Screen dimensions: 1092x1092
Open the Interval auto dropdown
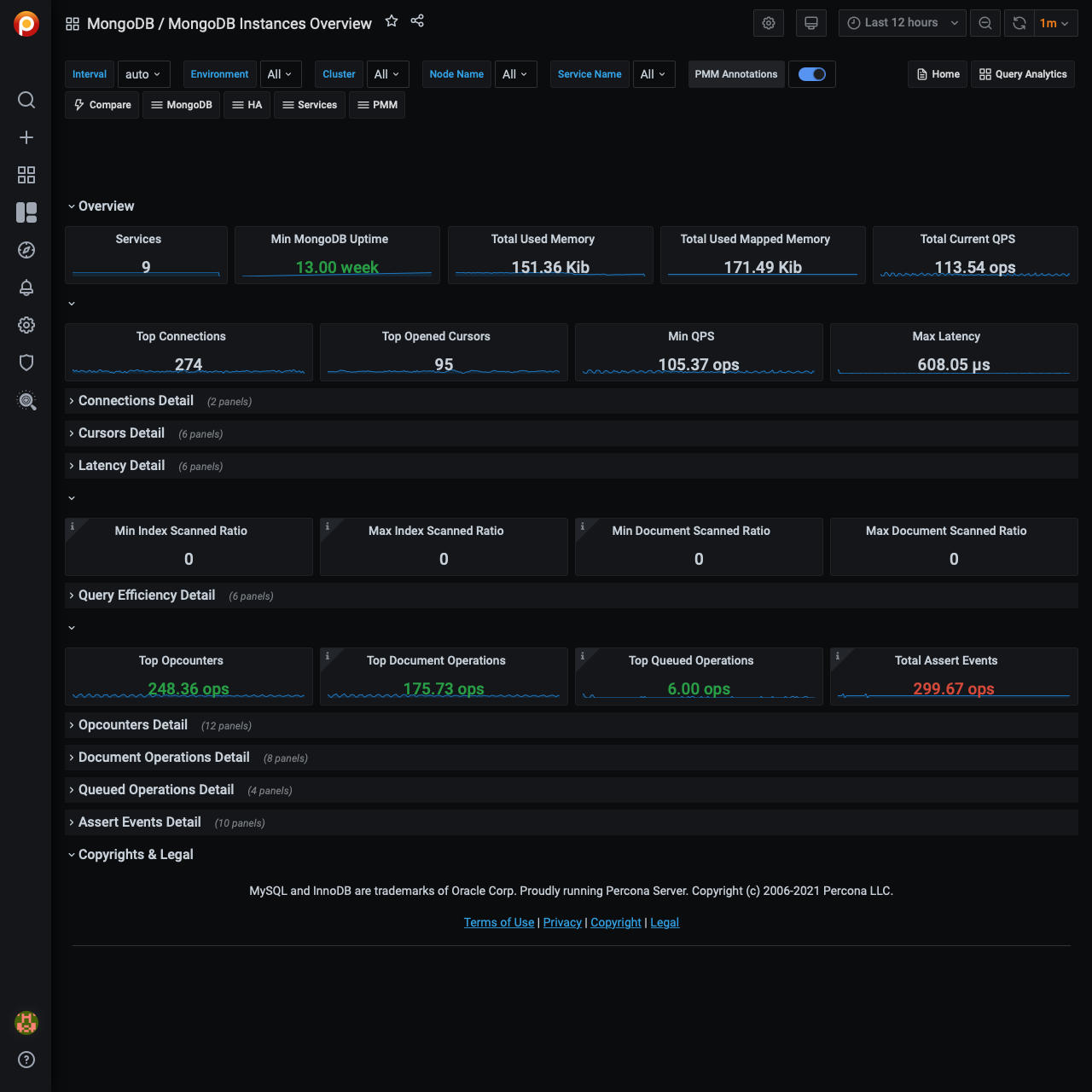click(x=143, y=74)
